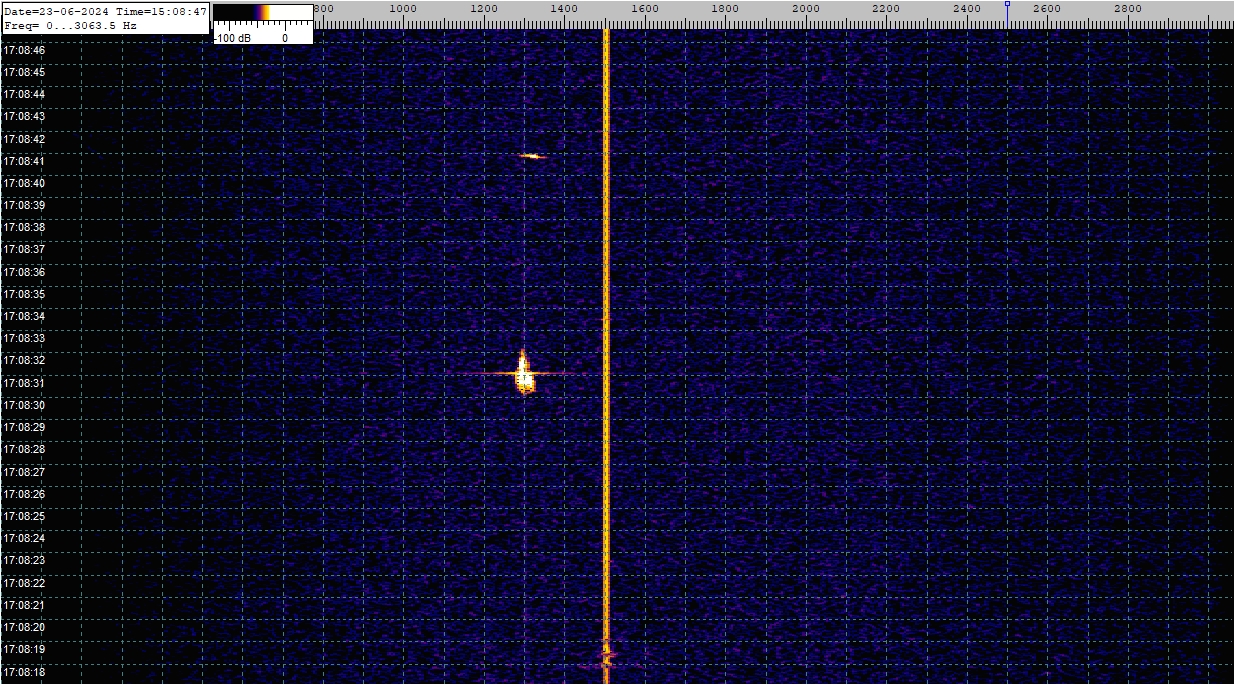1235x685 pixels.
Task: Click the small signal blip at 17:08:41
Action: 532,156
